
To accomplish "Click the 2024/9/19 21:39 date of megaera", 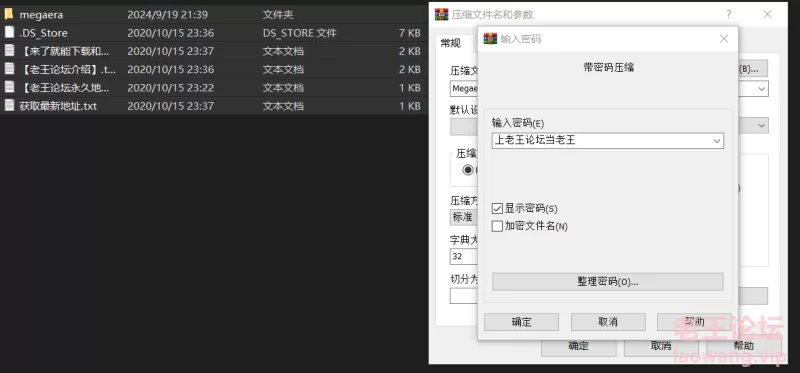I will pyautogui.click(x=167, y=15).
